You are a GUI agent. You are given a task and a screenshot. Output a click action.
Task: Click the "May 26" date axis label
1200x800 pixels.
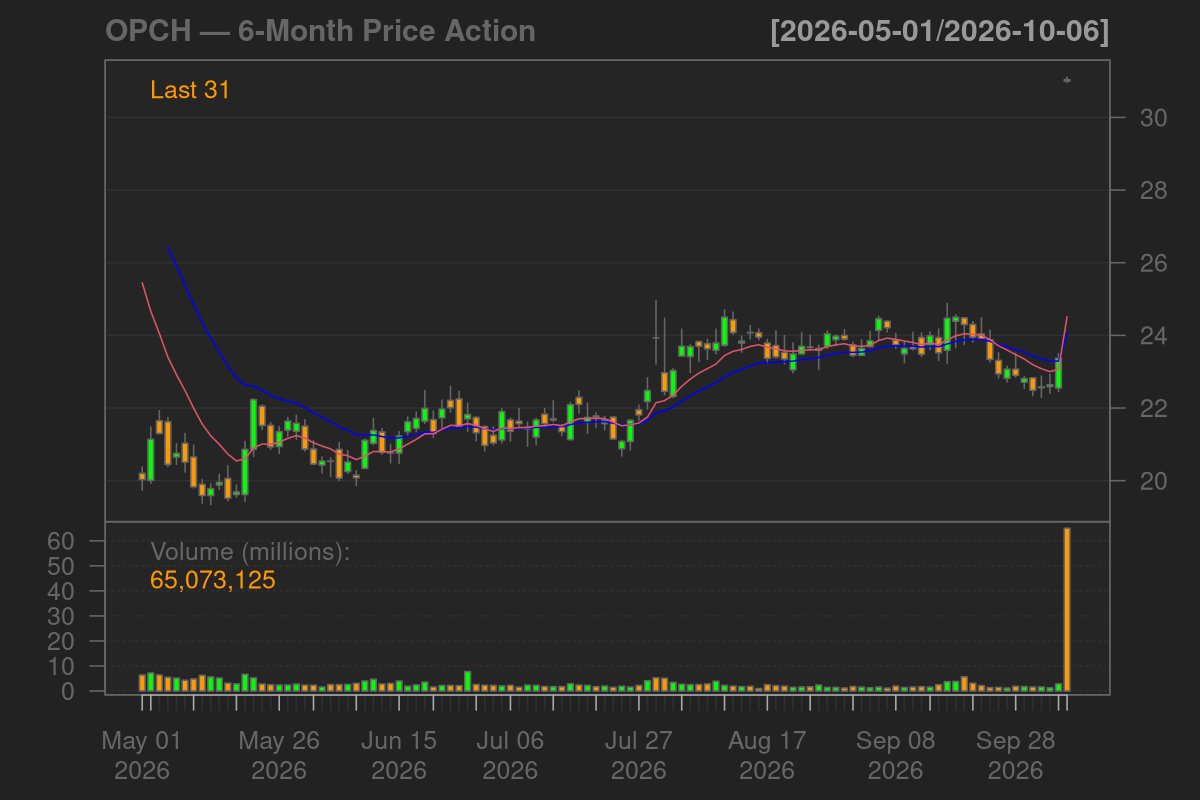coord(279,742)
